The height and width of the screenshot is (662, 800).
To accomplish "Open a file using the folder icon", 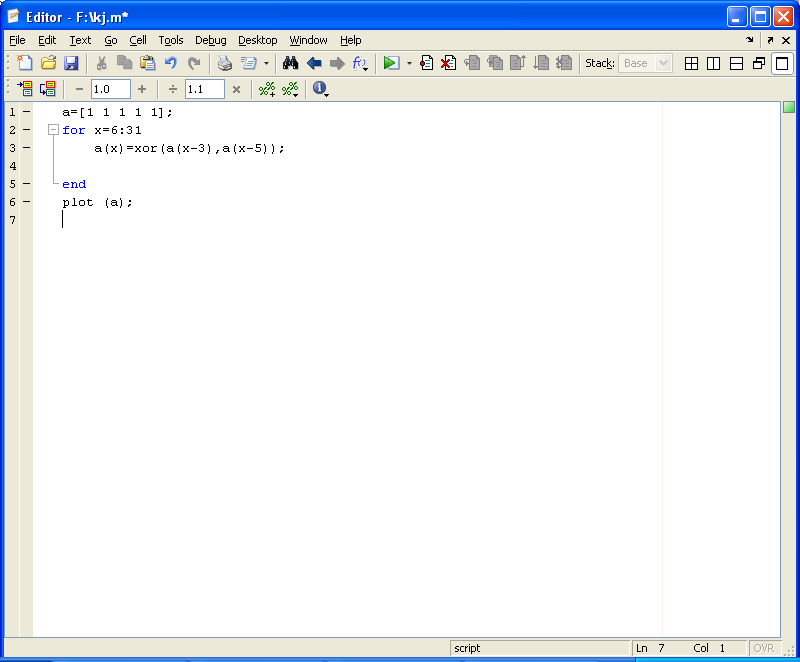I will tap(48, 63).
